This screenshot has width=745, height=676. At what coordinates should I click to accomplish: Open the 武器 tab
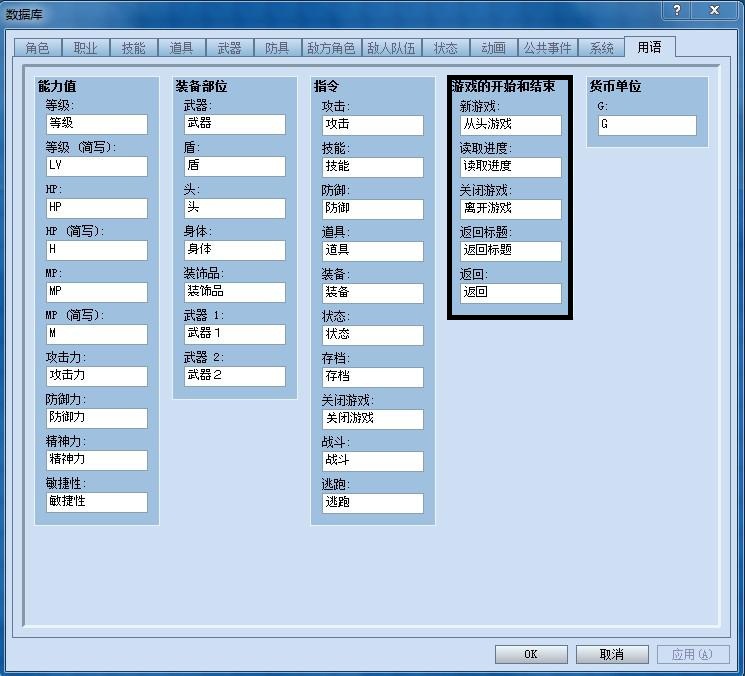click(229, 48)
